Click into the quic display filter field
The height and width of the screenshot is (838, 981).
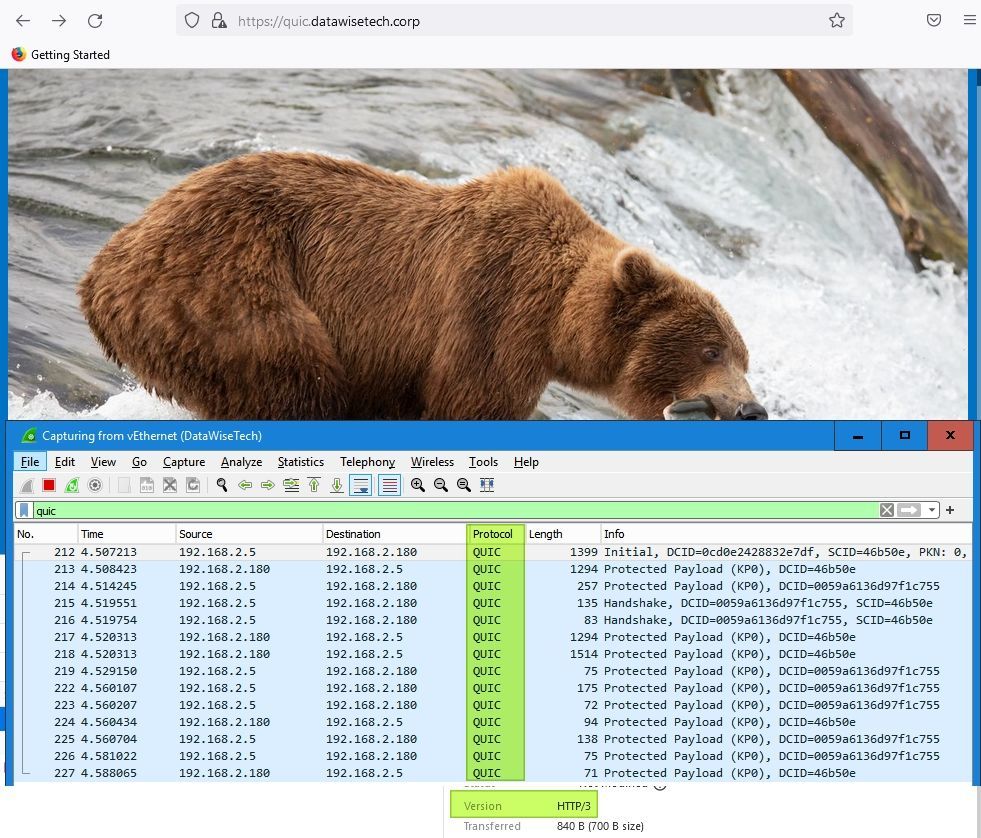point(455,511)
